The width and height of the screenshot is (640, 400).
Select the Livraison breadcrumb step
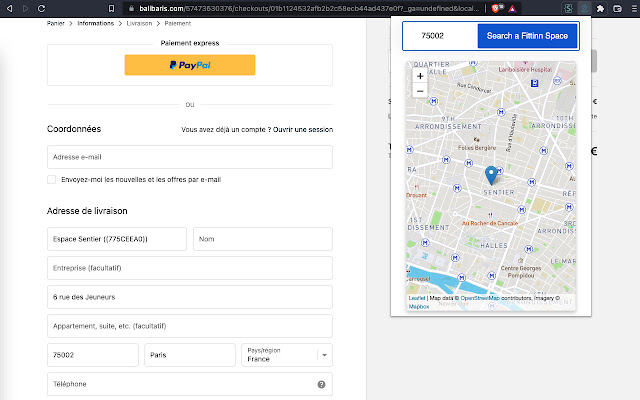[139, 23]
